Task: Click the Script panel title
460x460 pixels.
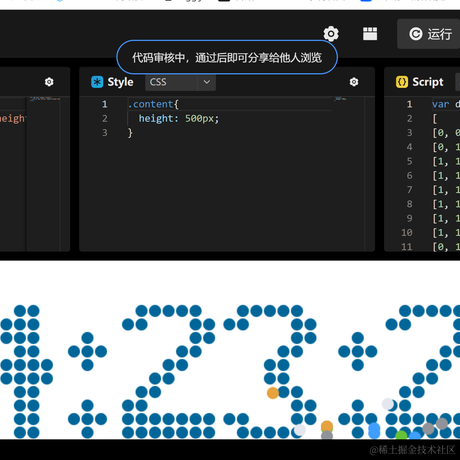Action: (x=428, y=82)
